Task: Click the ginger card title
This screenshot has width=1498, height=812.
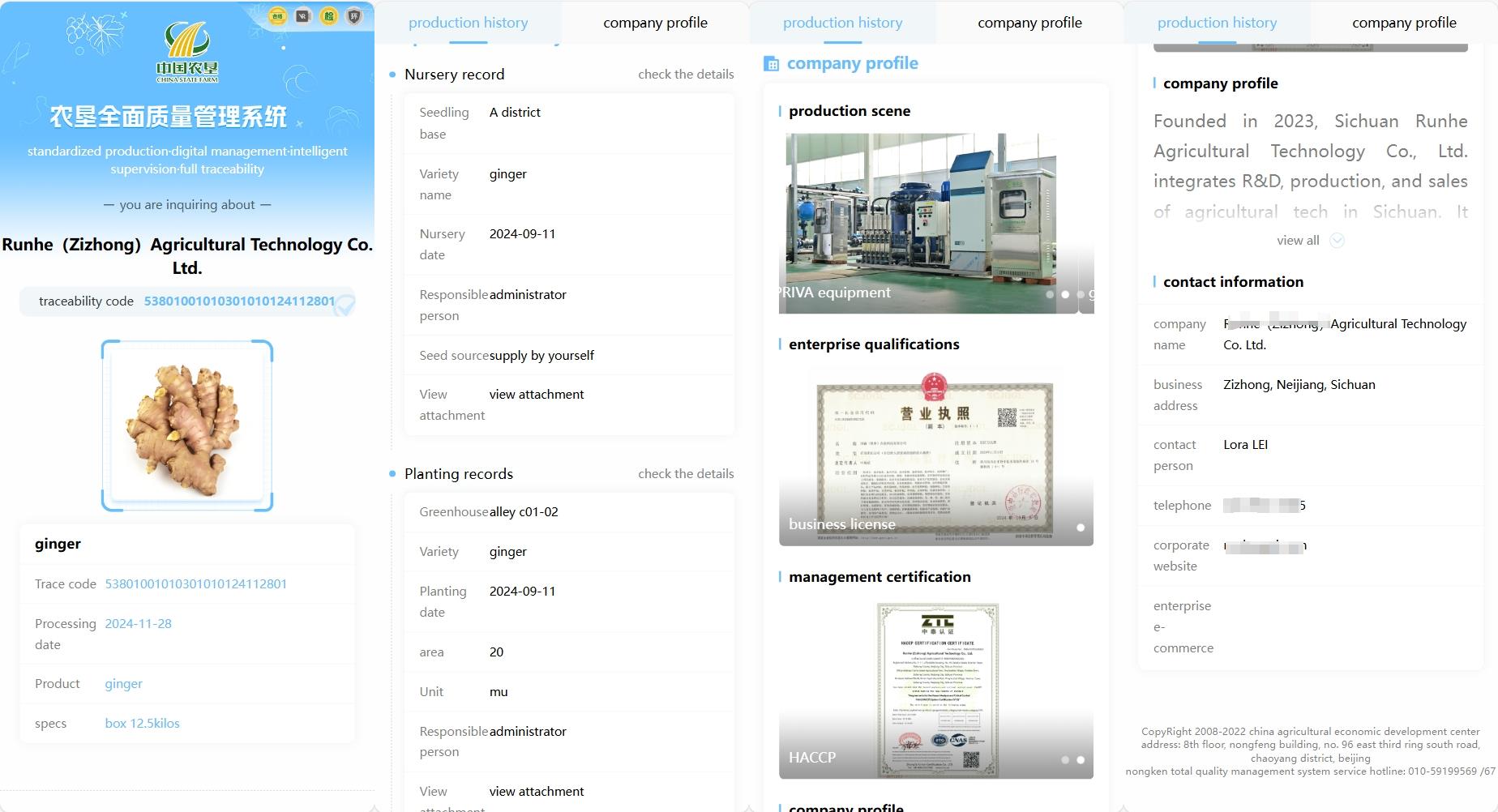Action: tap(58, 543)
